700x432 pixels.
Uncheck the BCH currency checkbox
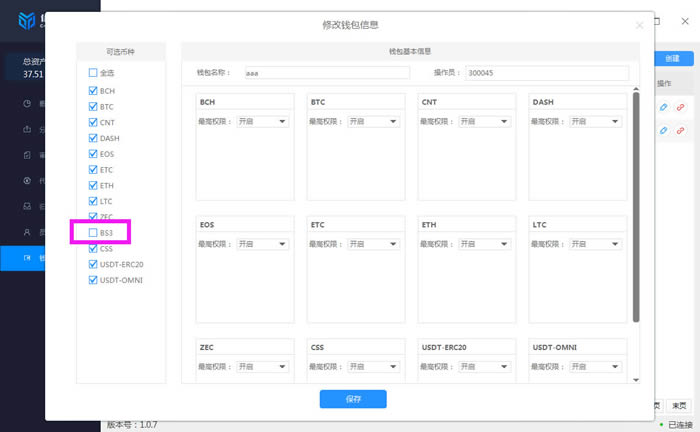[x=93, y=91]
